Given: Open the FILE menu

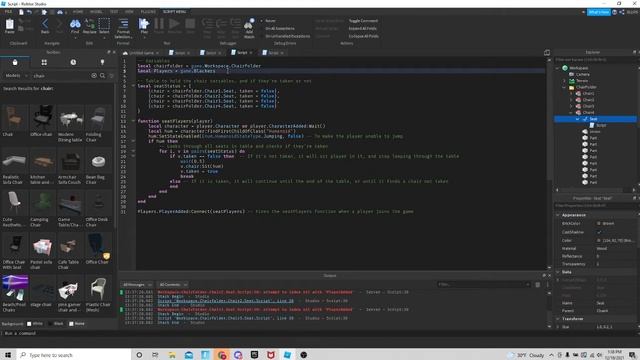Looking at the screenshot, I should 8,12.
